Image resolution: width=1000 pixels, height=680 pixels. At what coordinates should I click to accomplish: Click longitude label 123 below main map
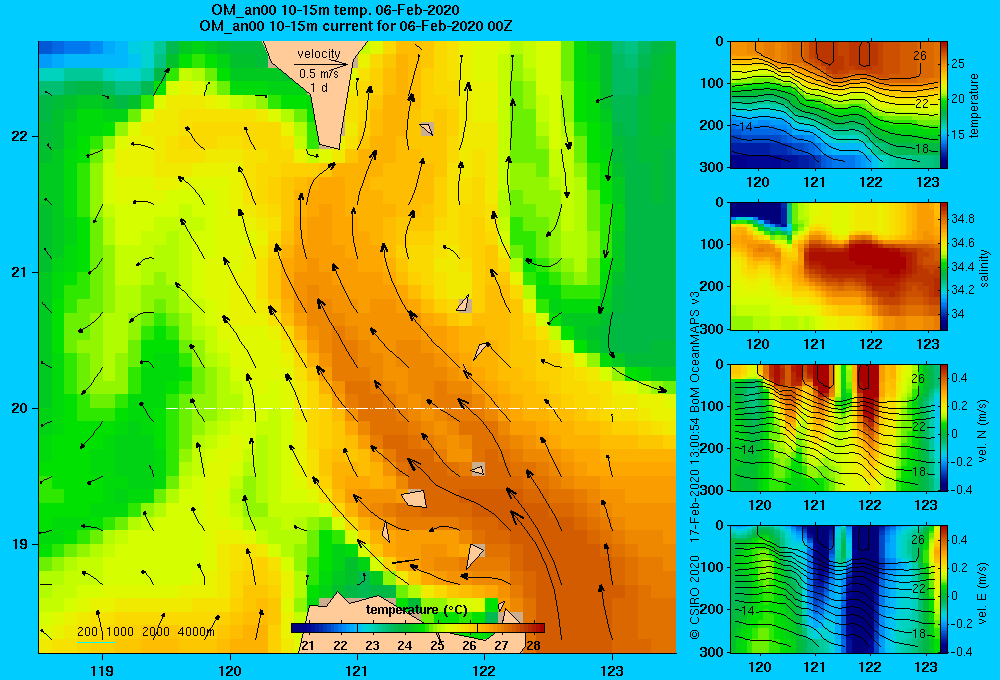(x=612, y=670)
